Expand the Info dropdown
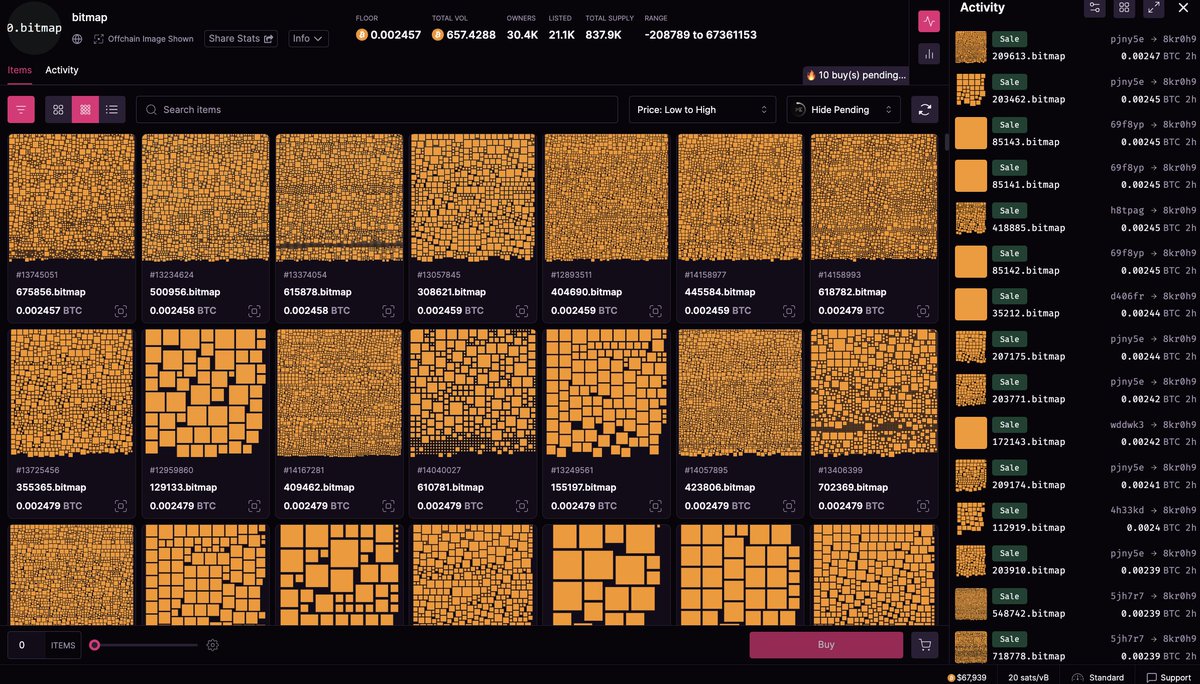Image resolution: width=1200 pixels, height=684 pixels. pyautogui.click(x=308, y=39)
